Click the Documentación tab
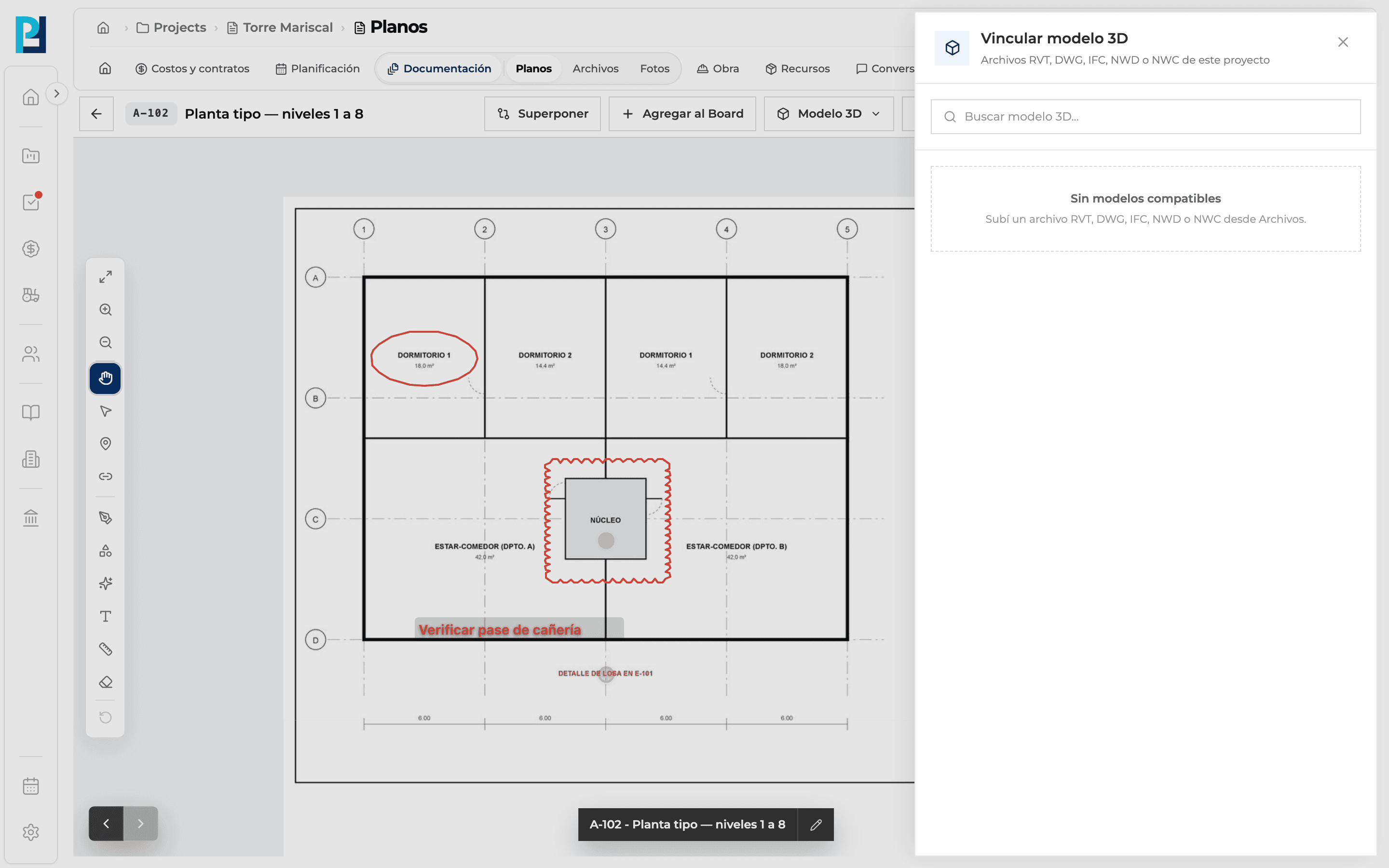This screenshot has height=868, width=1389. pos(439,68)
